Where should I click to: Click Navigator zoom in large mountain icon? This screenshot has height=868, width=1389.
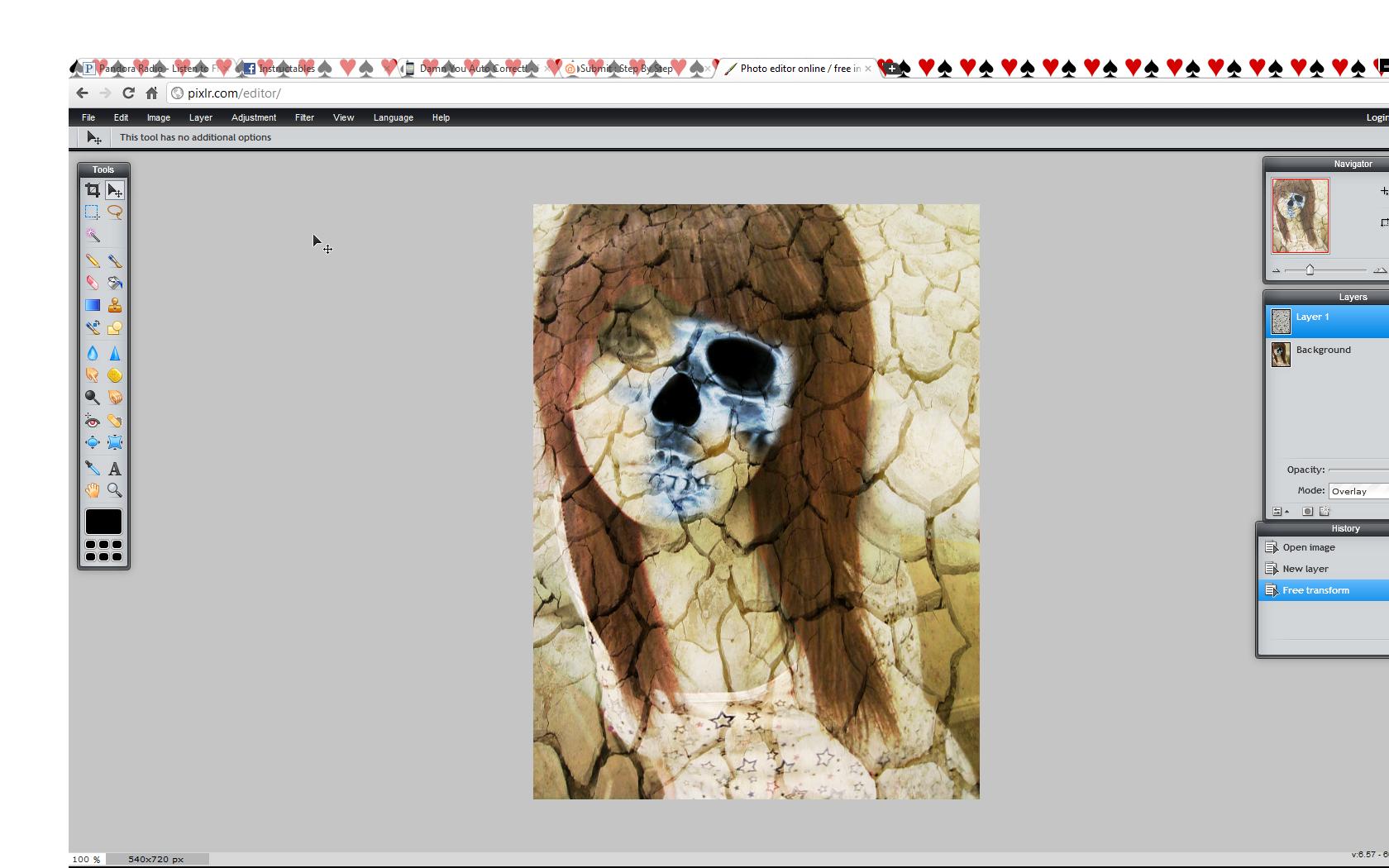pyautogui.click(x=1380, y=270)
